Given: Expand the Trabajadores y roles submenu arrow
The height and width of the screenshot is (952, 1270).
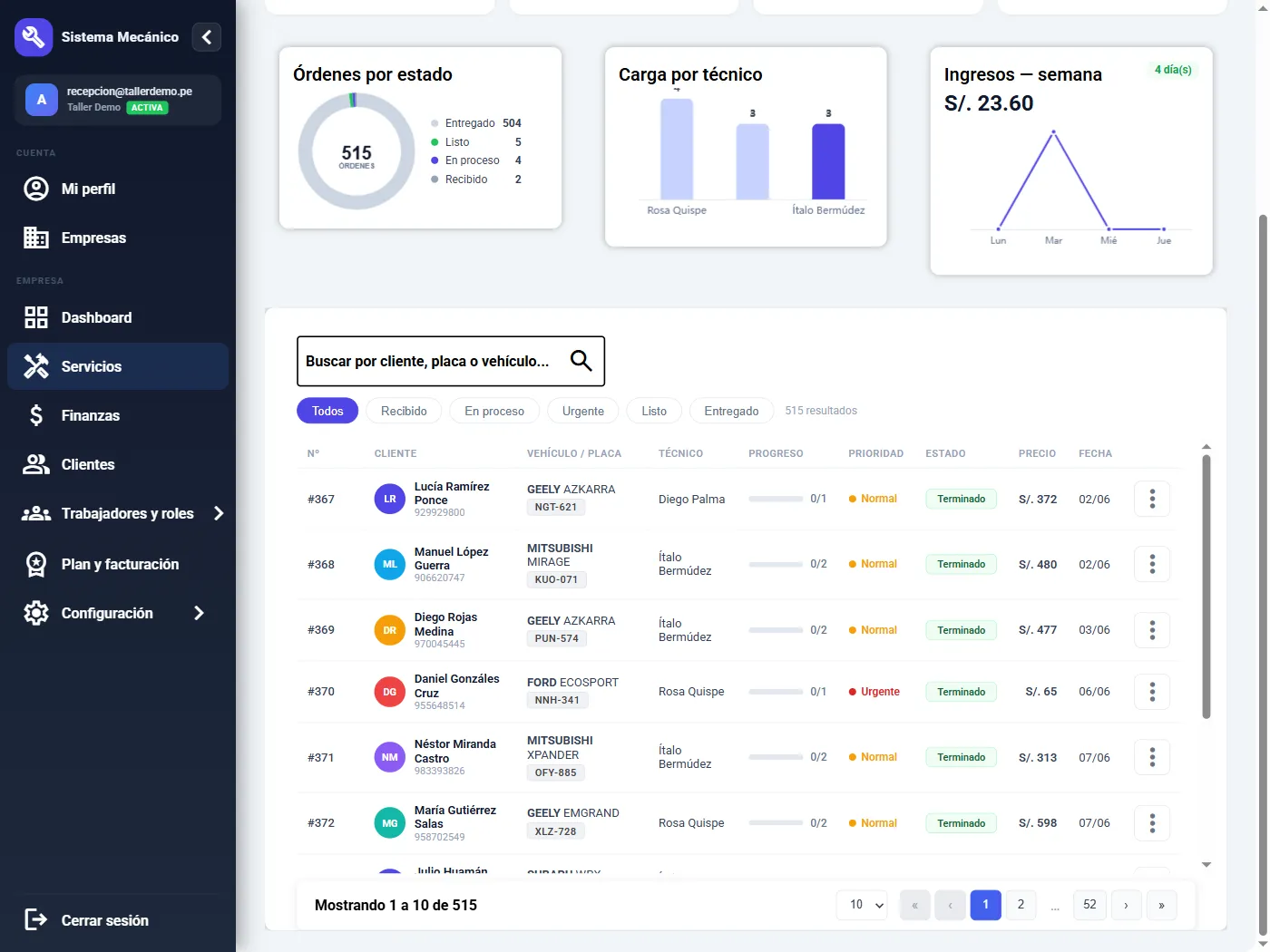Looking at the screenshot, I should tap(219, 513).
